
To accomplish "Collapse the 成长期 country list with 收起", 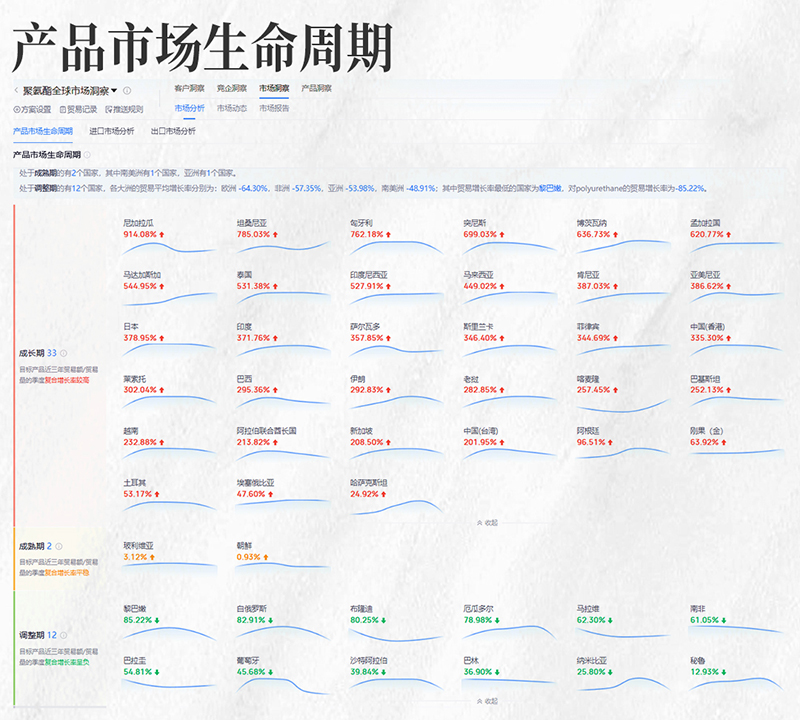I will pos(487,522).
